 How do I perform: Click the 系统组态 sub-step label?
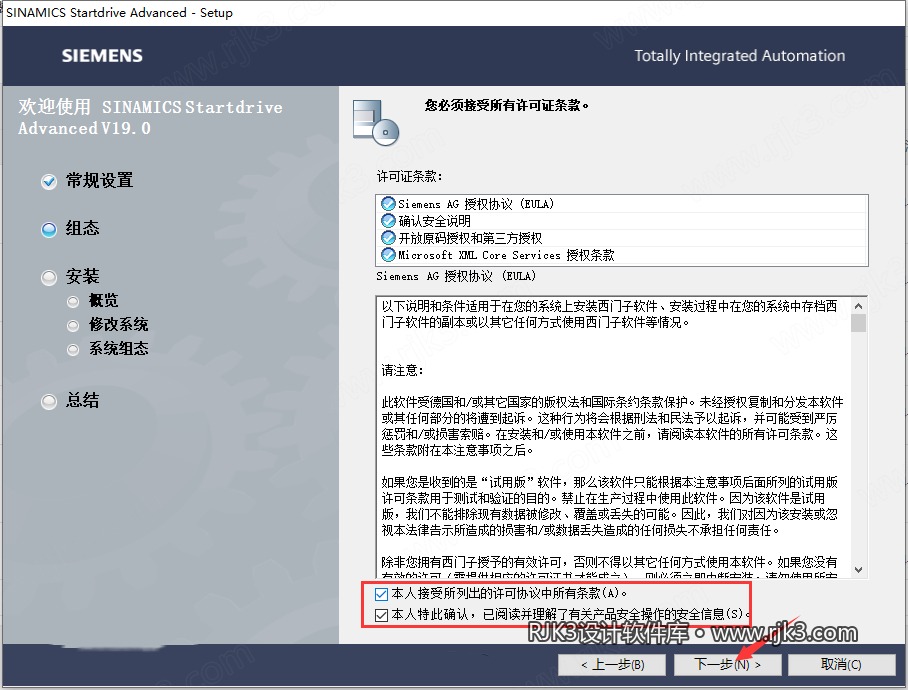pyautogui.click(x=119, y=348)
